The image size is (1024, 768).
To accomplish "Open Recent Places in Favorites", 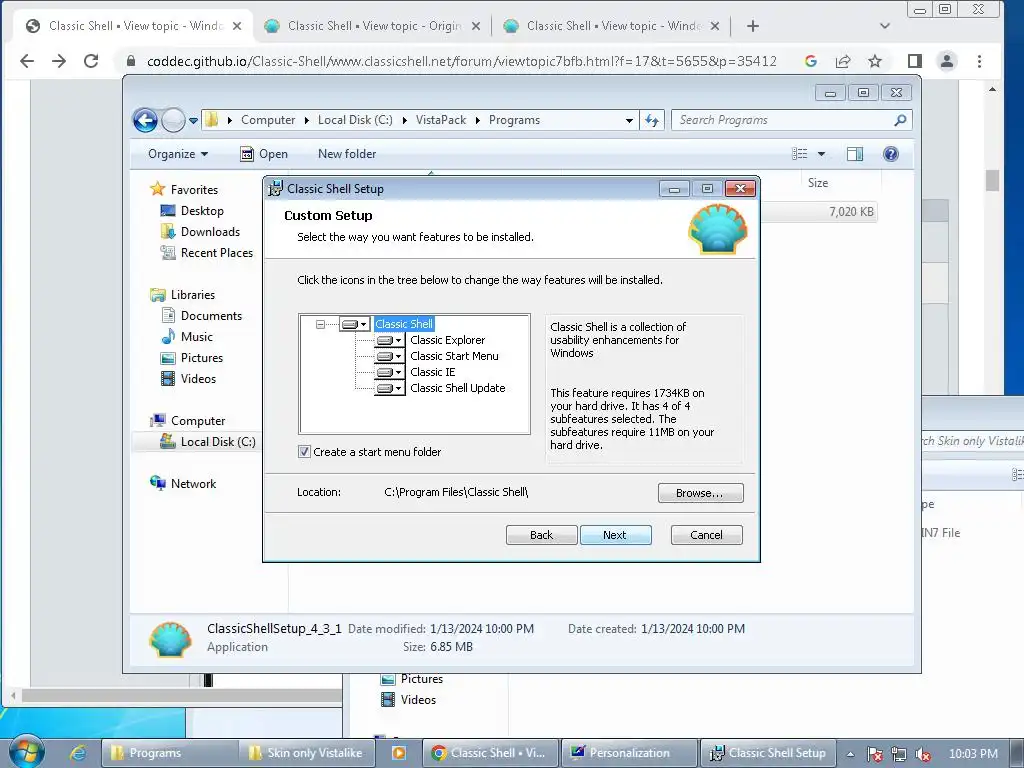I will [216, 253].
